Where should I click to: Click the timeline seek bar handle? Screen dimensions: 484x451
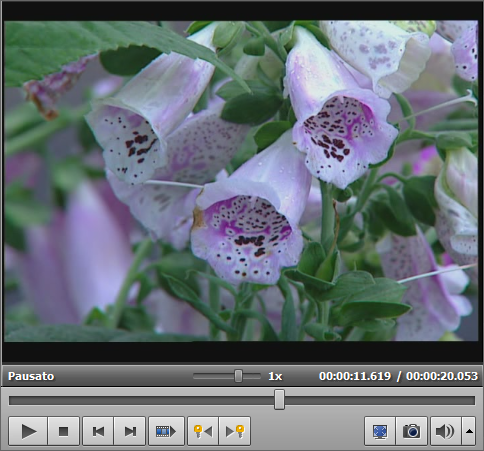point(279,399)
